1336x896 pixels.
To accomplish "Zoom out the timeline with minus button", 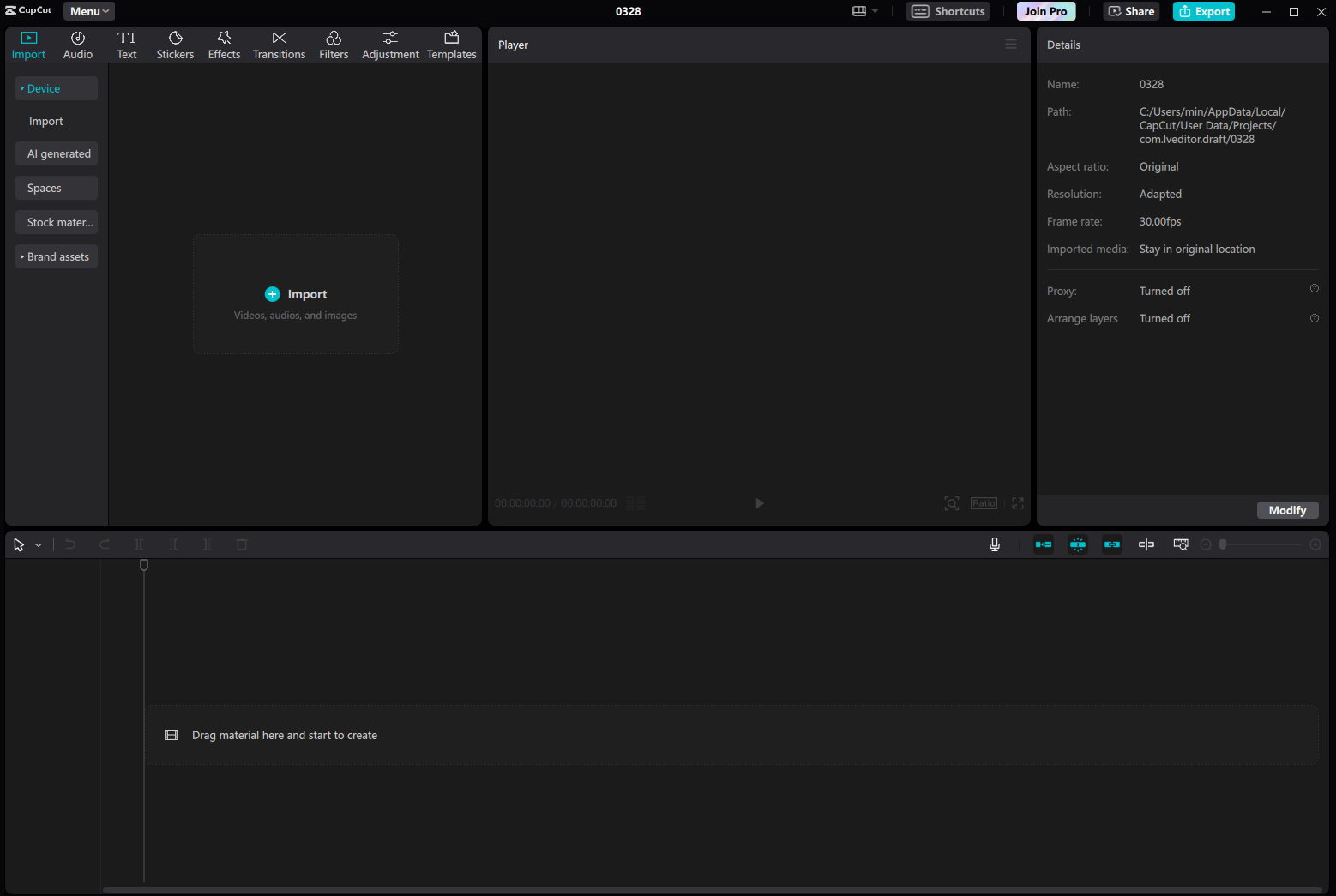I will point(1206,544).
